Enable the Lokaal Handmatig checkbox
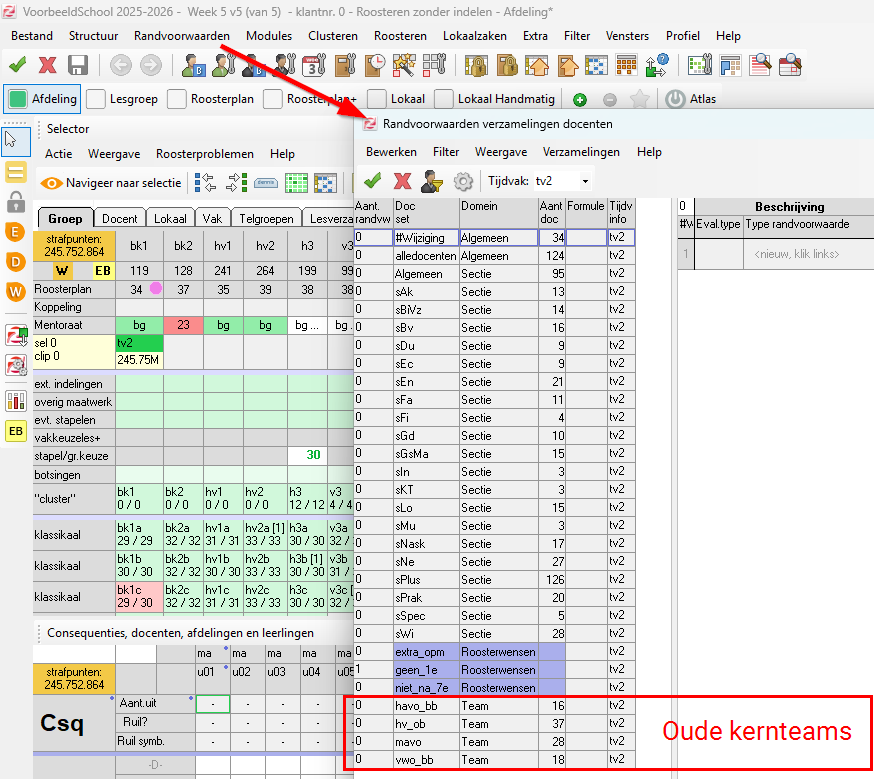874x779 pixels. click(x=443, y=99)
